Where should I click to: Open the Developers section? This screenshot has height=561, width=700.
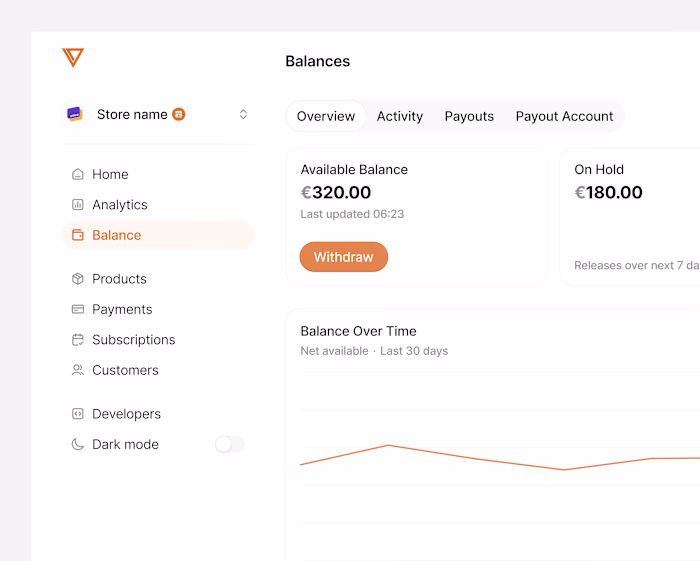pos(126,414)
